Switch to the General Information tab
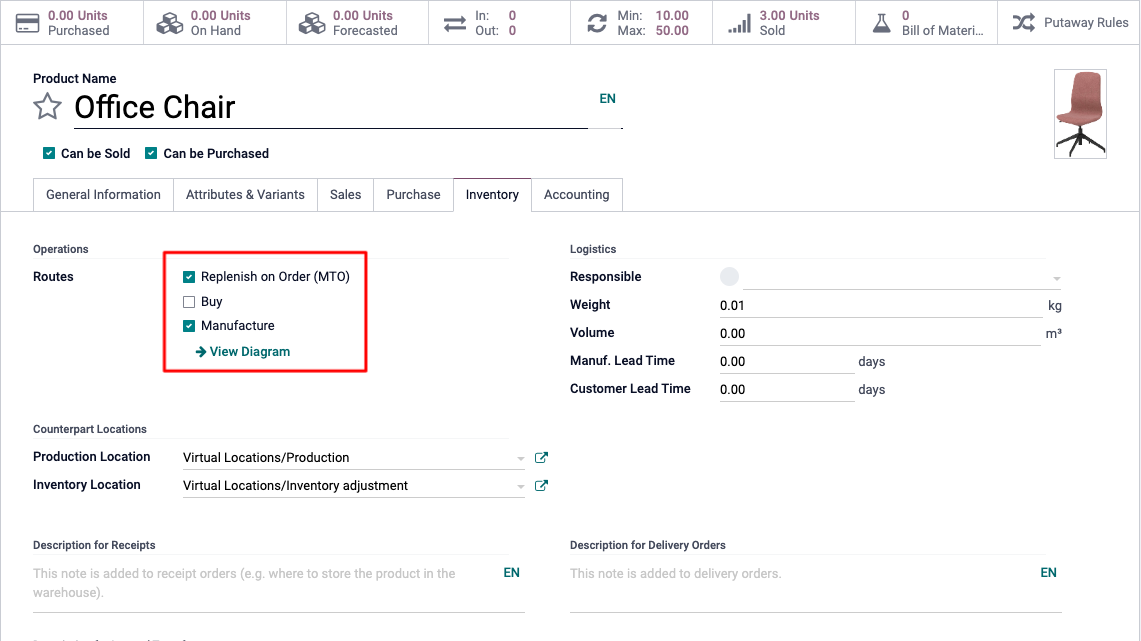Screen dimensions: 1141x641 pyautogui.click(x=103, y=195)
